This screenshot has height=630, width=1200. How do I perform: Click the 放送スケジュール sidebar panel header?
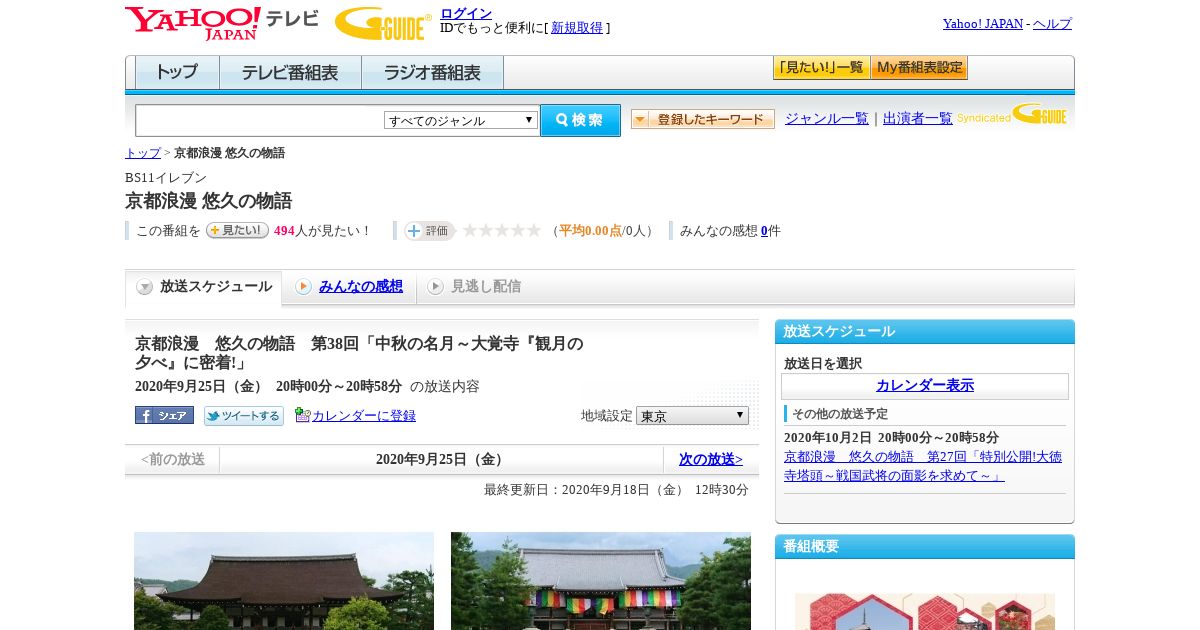(x=925, y=332)
